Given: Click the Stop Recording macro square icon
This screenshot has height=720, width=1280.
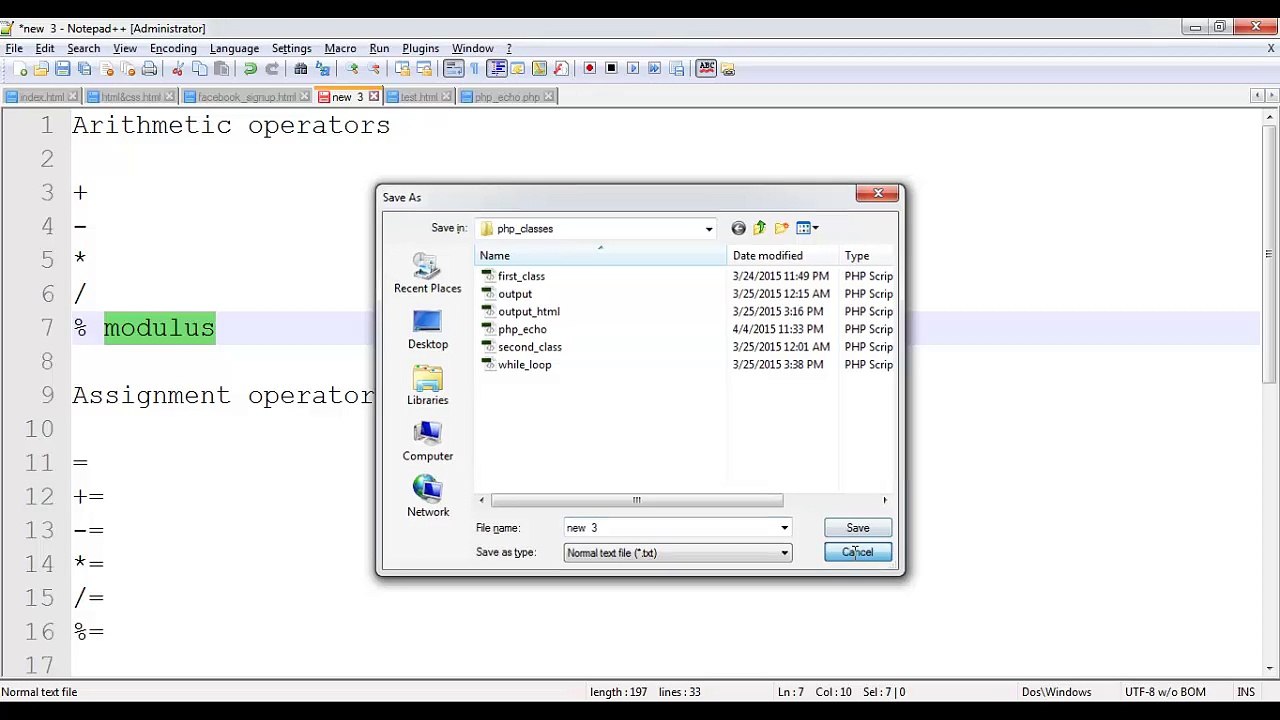Looking at the screenshot, I should pyautogui.click(x=612, y=69).
